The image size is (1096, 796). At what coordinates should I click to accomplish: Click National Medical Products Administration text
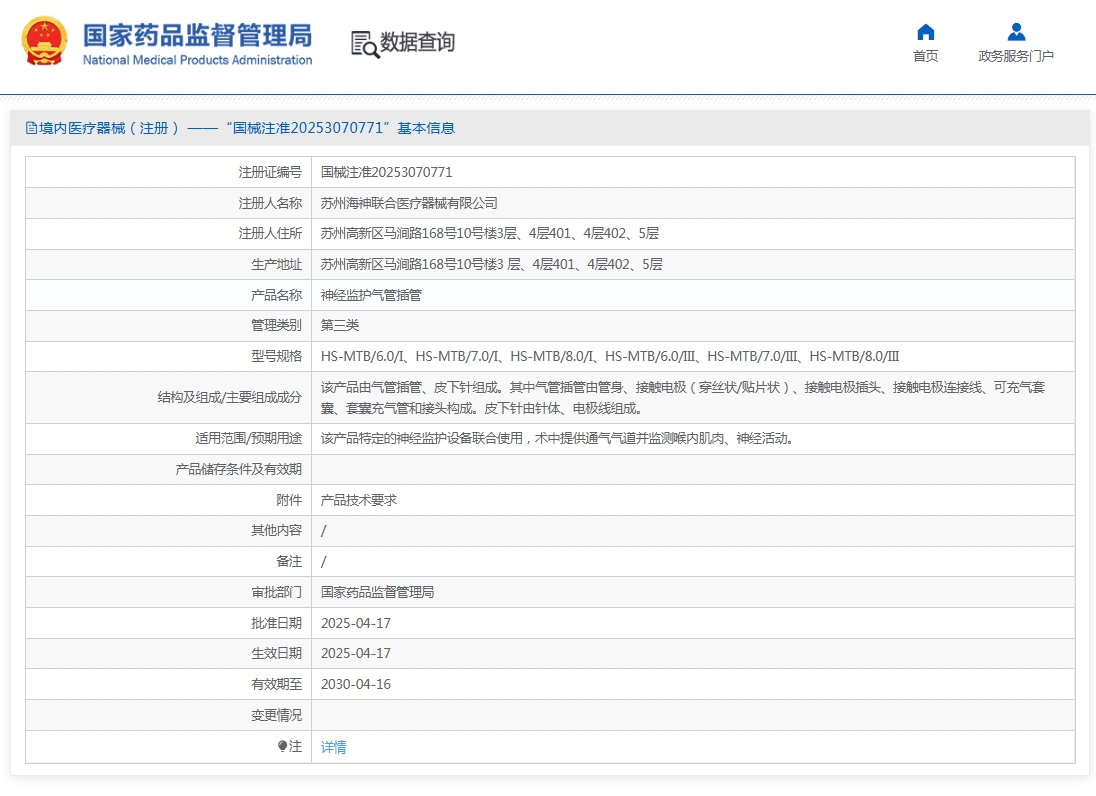[x=198, y=60]
